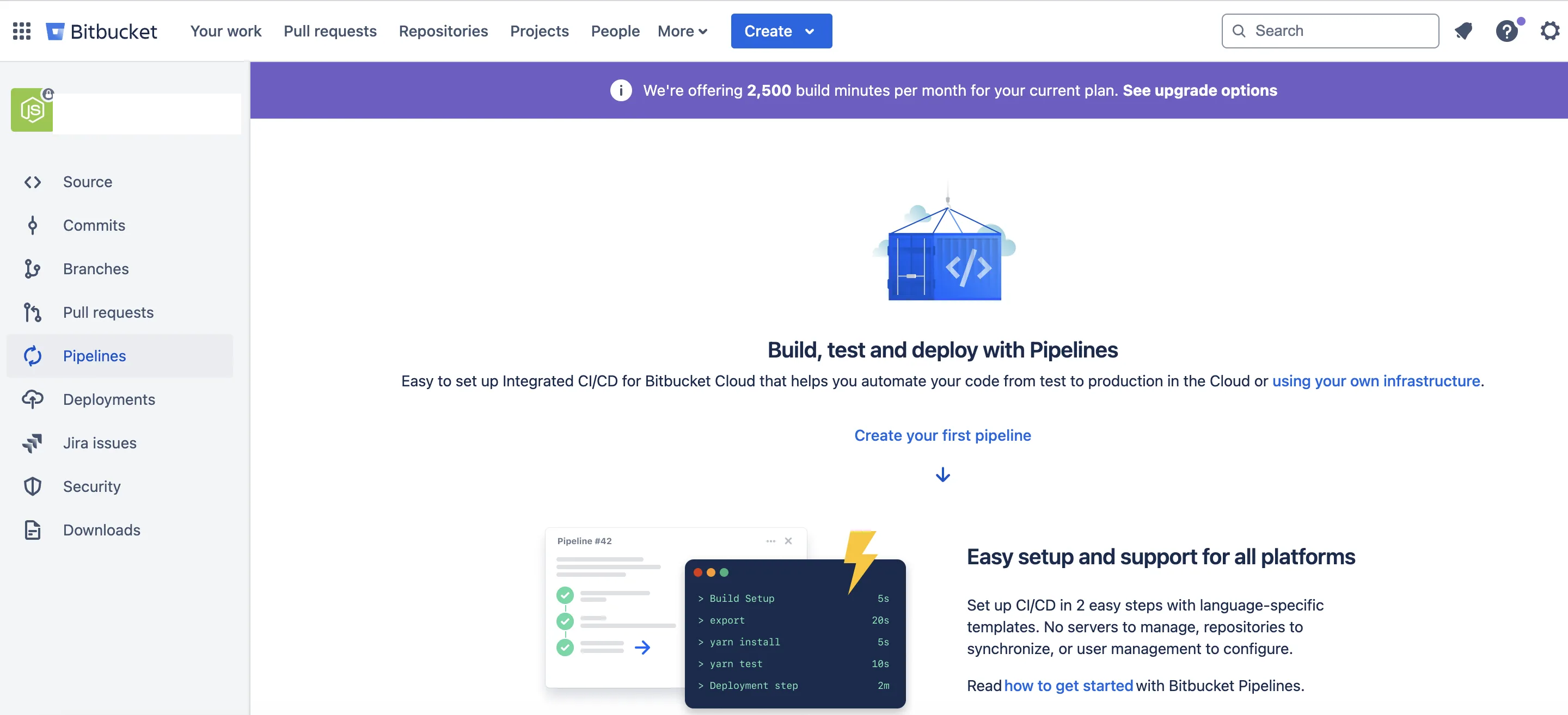Open Projects in the top navigation
The width and height of the screenshot is (1568, 715).
[540, 31]
